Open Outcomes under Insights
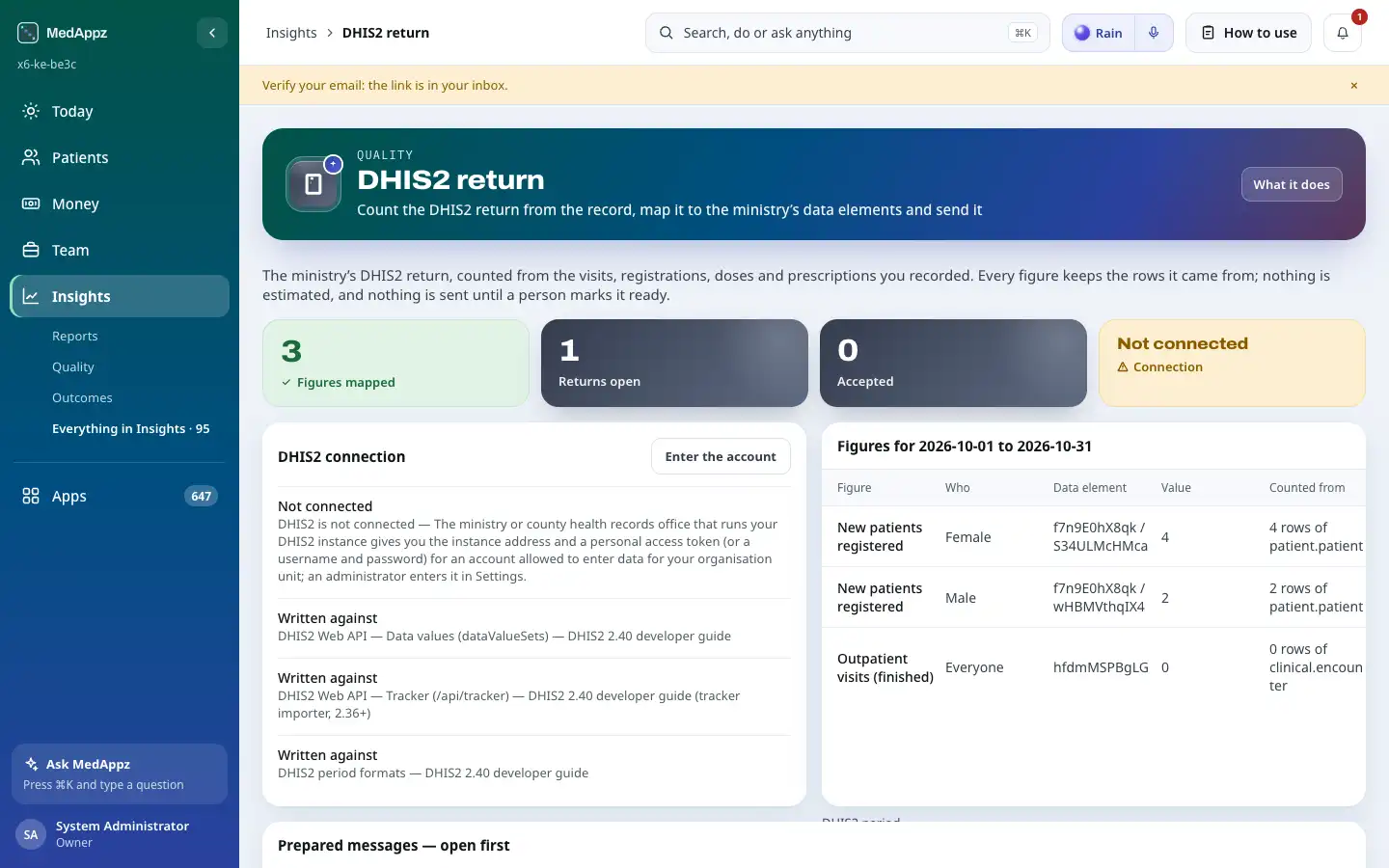This screenshot has height=868, width=1389. tap(82, 397)
